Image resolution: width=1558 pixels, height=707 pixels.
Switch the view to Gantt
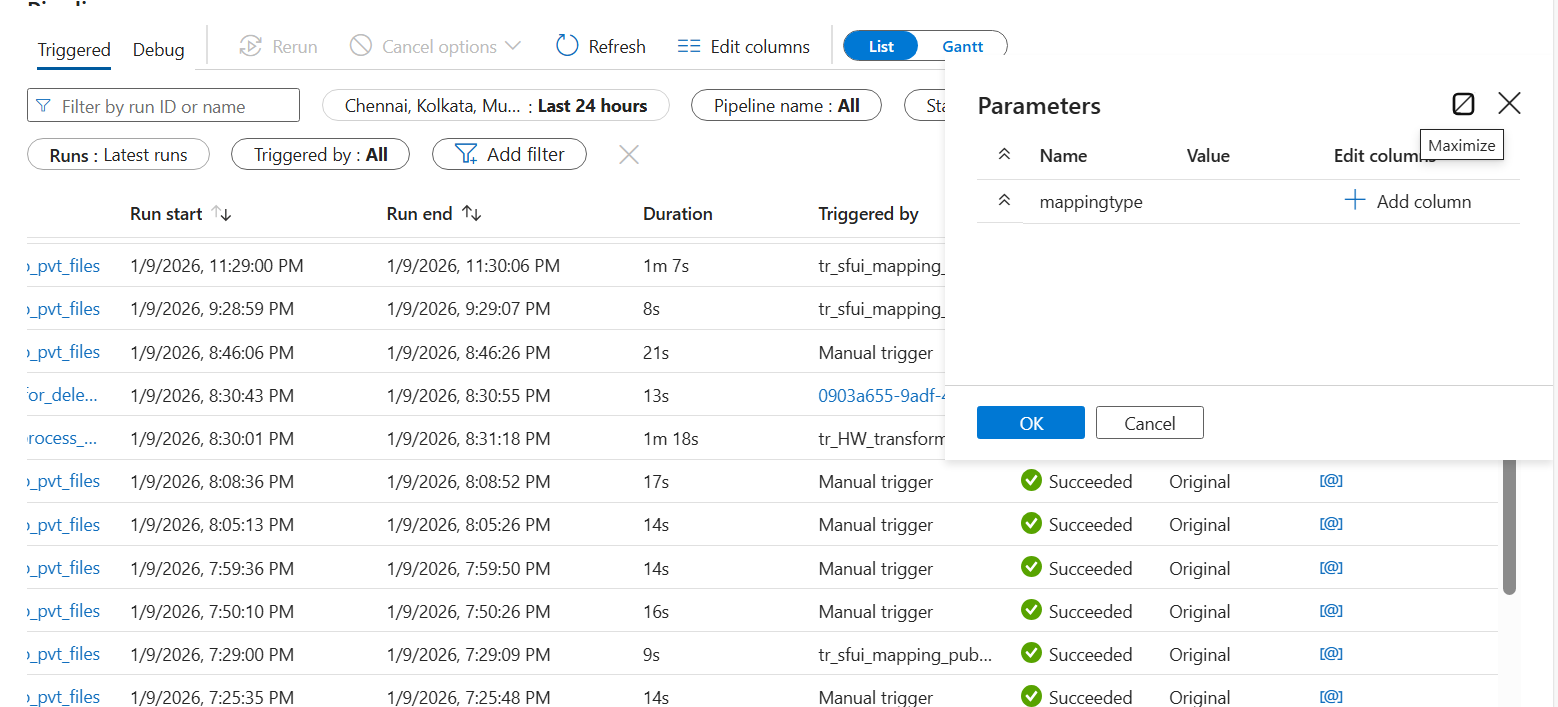pos(962,46)
